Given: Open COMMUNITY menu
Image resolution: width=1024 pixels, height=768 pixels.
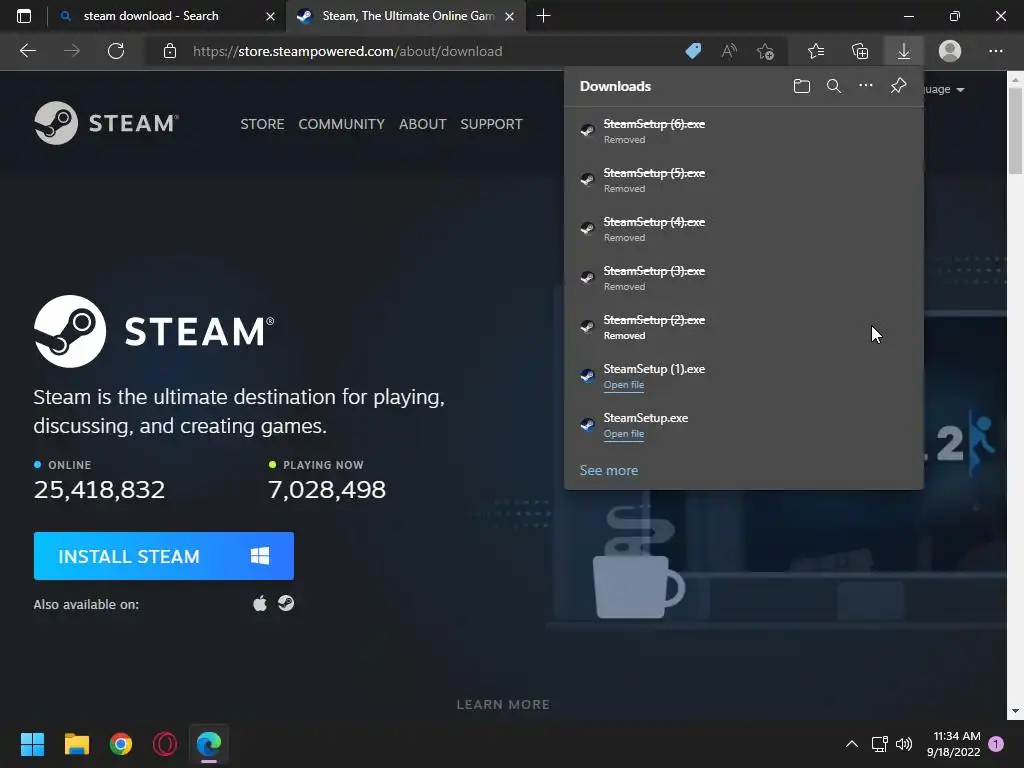Looking at the screenshot, I should tap(342, 124).
